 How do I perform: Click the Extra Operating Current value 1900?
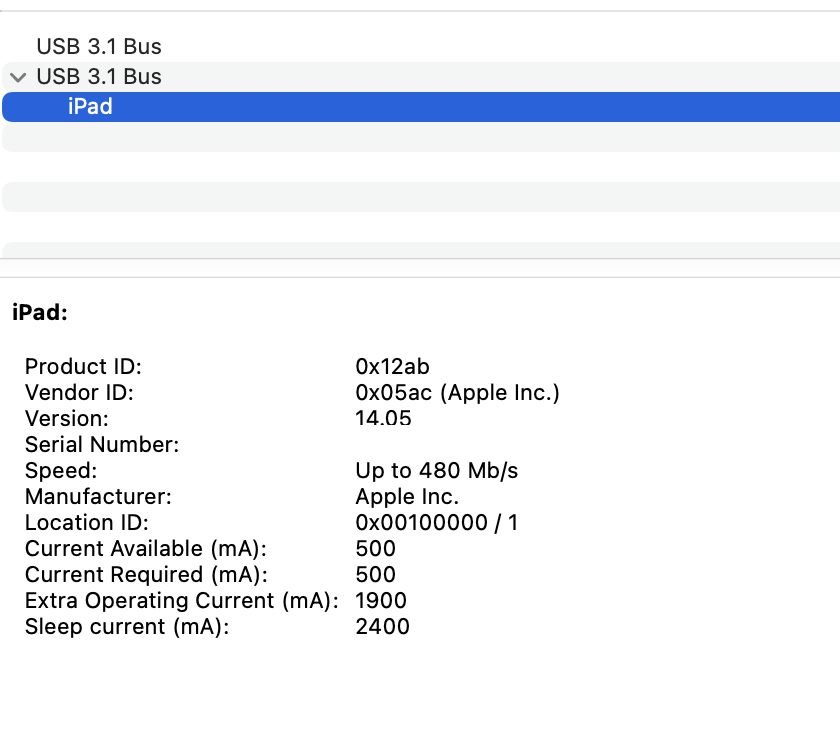point(380,601)
